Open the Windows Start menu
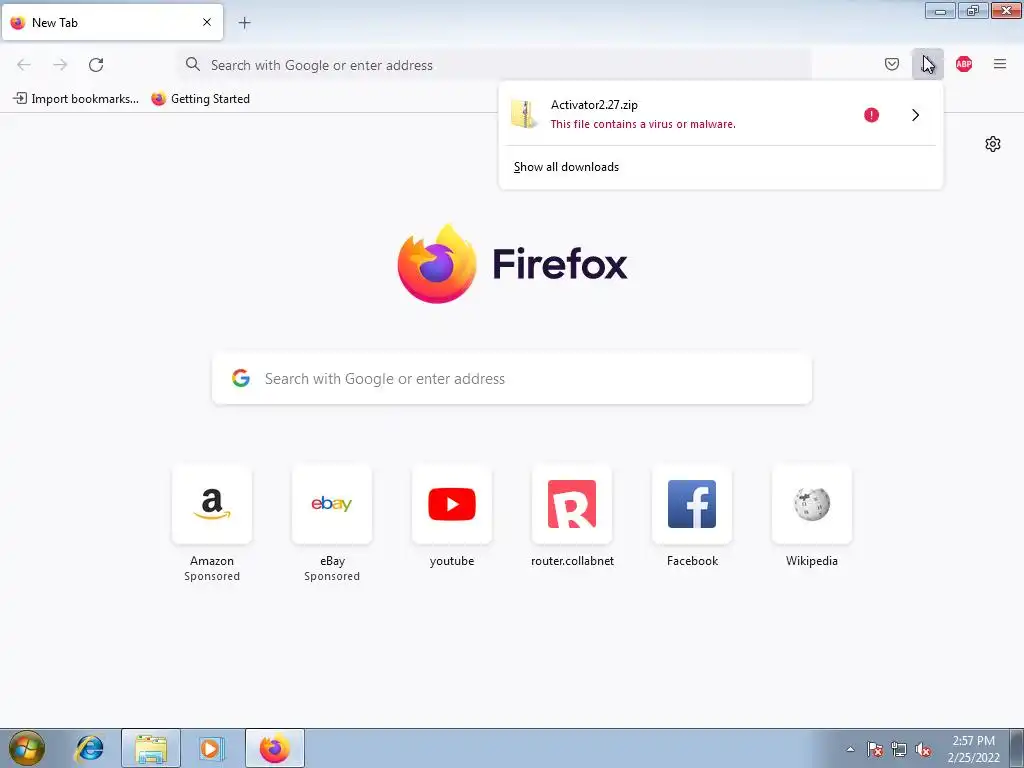1024x768 pixels. pyautogui.click(x=27, y=748)
